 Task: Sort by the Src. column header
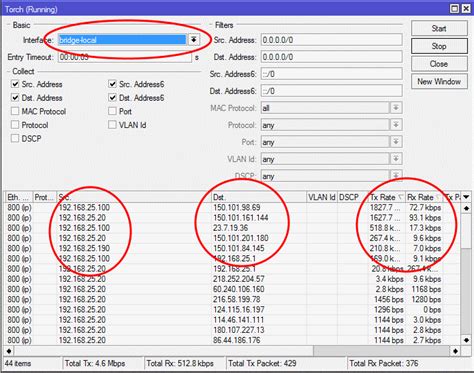(134, 197)
